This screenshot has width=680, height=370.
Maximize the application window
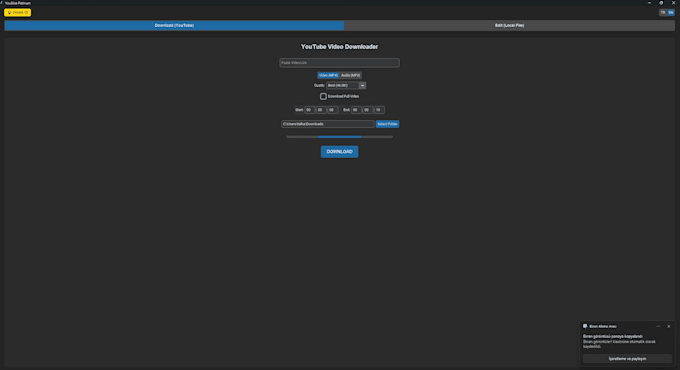pyautogui.click(x=661, y=3)
